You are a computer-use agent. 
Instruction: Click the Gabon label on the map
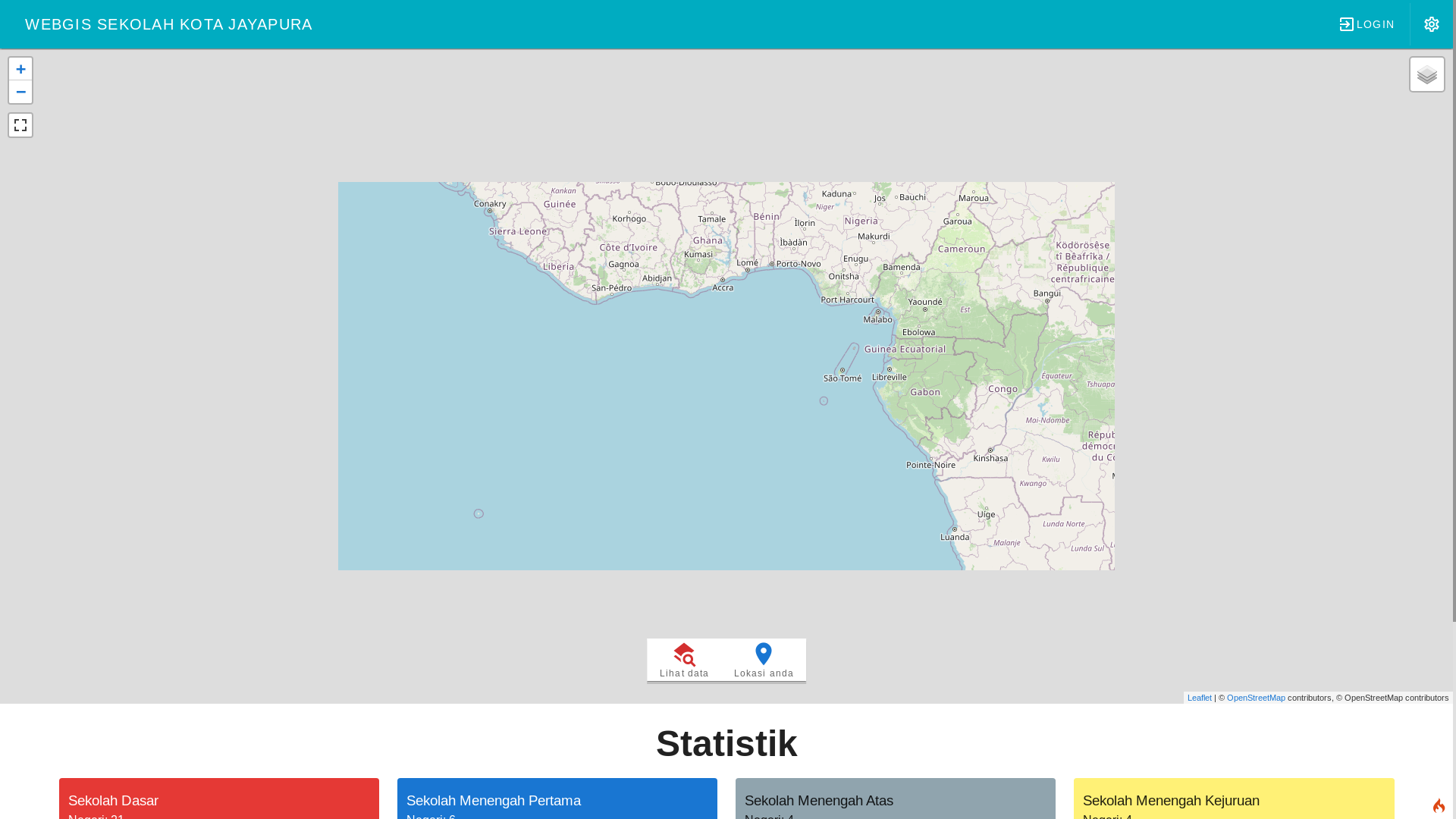point(925,392)
